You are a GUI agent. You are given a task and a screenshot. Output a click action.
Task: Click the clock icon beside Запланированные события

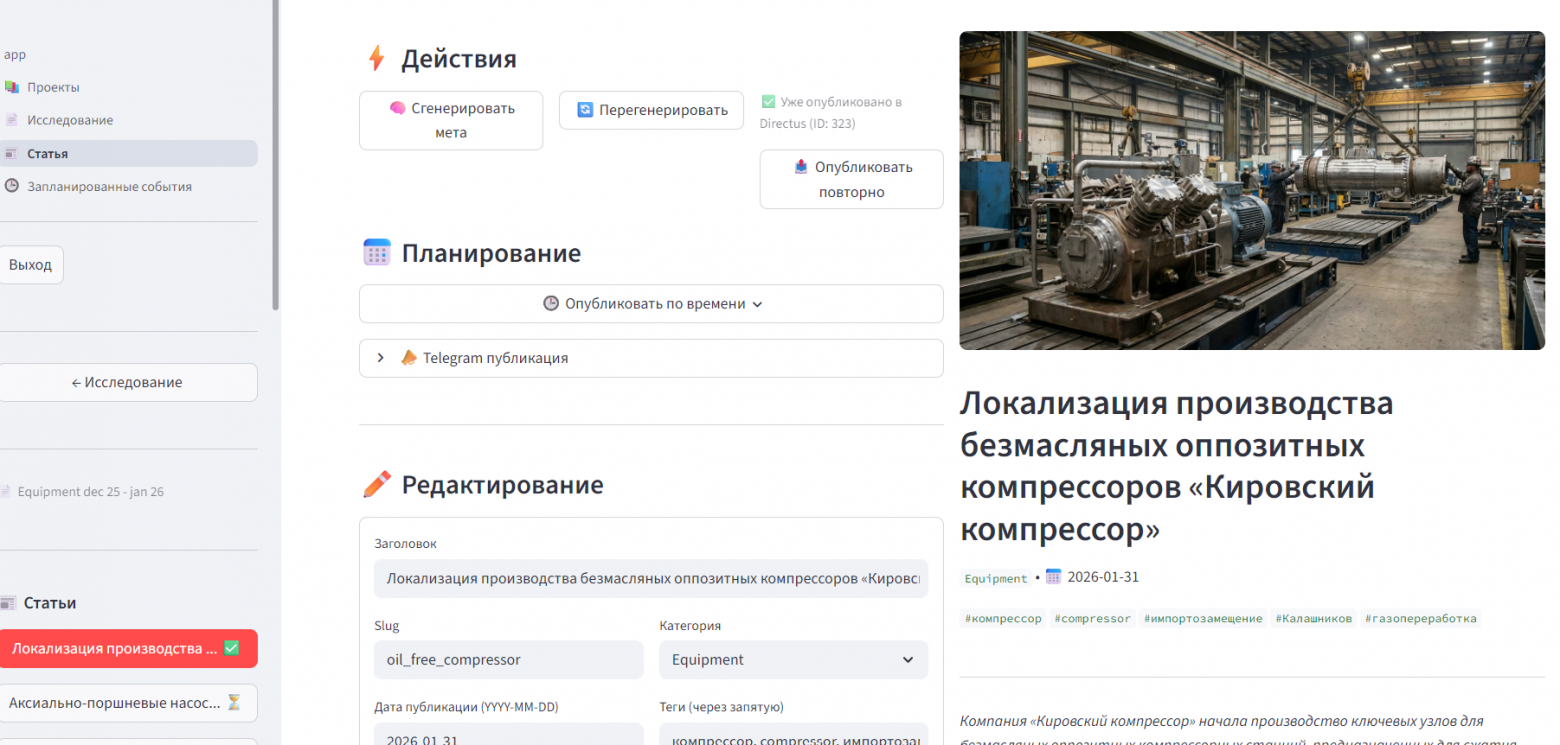13,186
